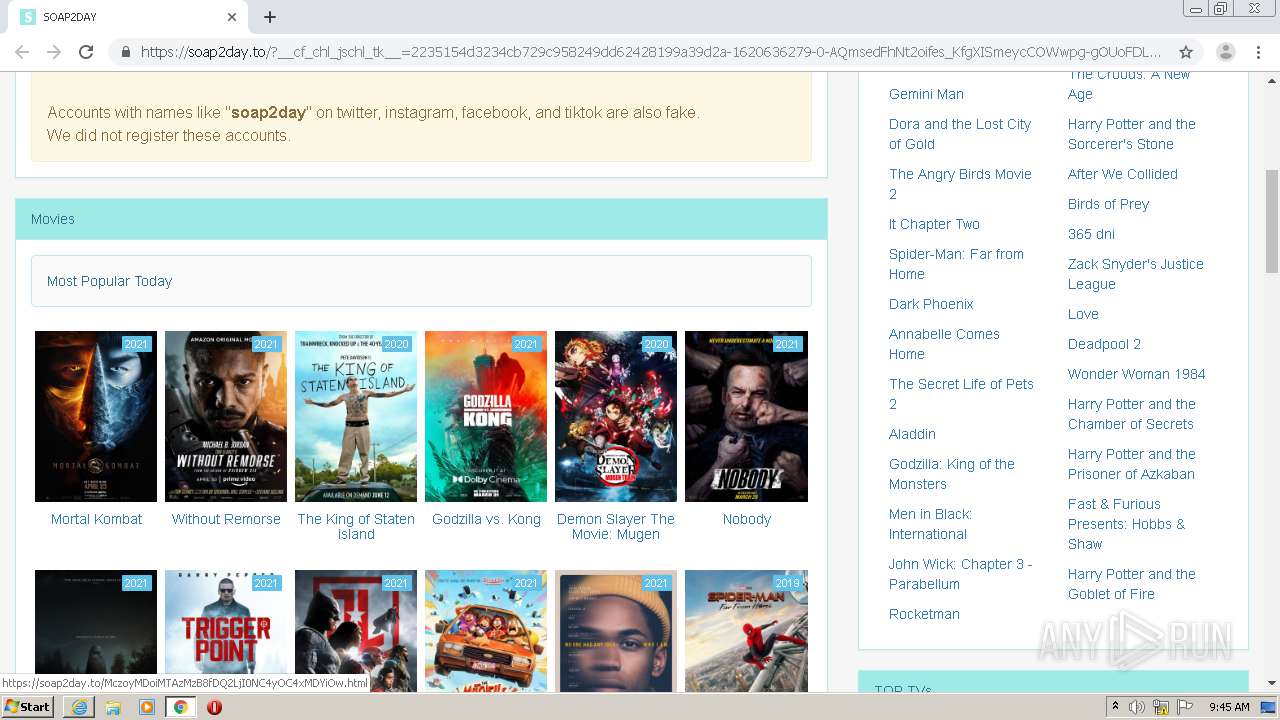Open the Mortal Kombat title link
The image size is (1280, 720).
point(96,519)
